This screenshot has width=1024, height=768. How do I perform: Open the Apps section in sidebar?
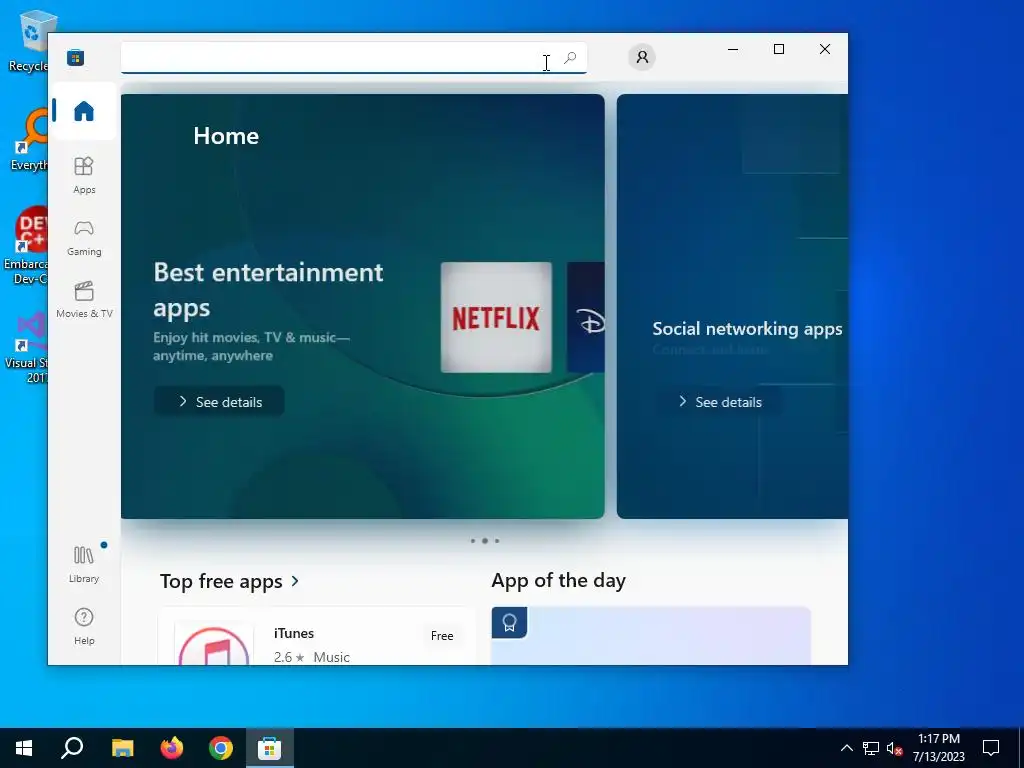pyautogui.click(x=84, y=175)
